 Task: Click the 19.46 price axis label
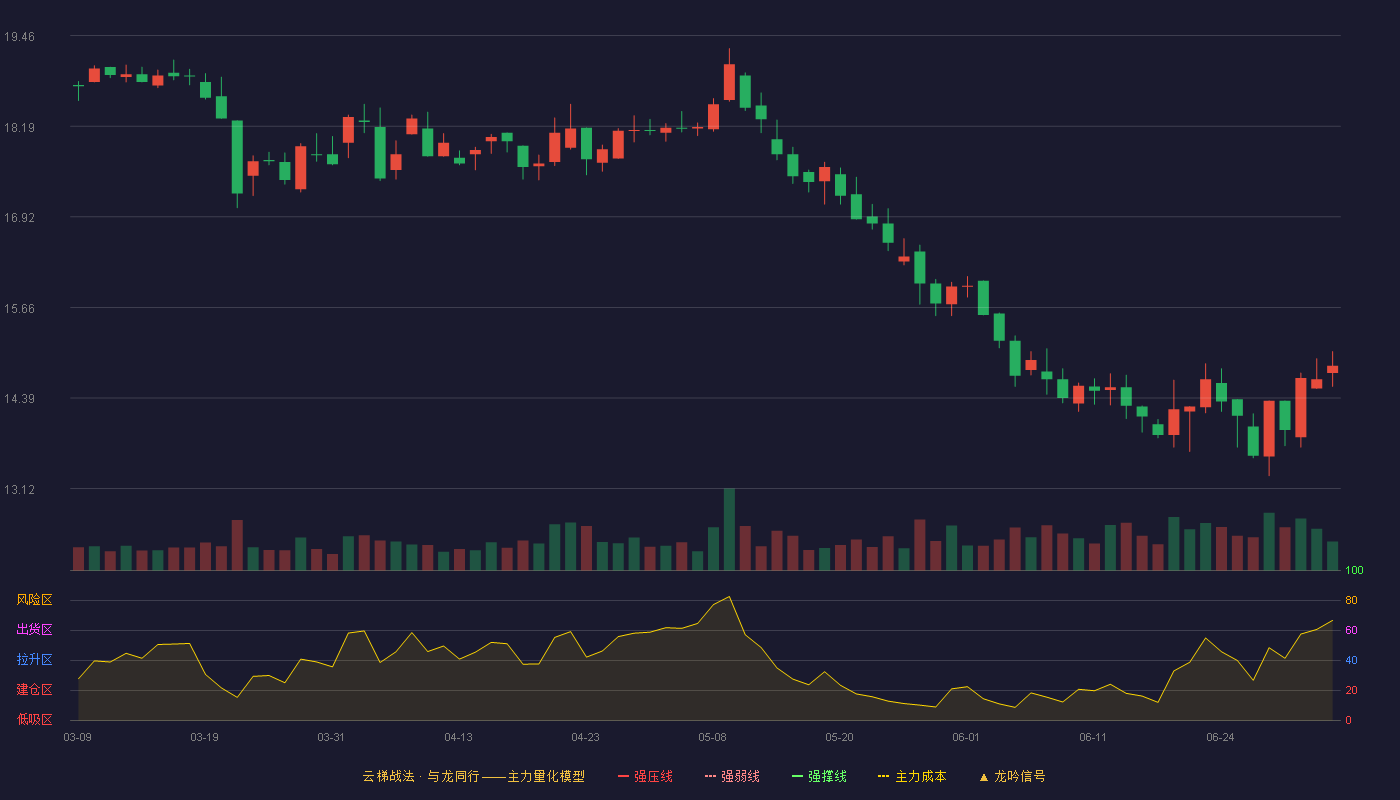click(19, 37)
